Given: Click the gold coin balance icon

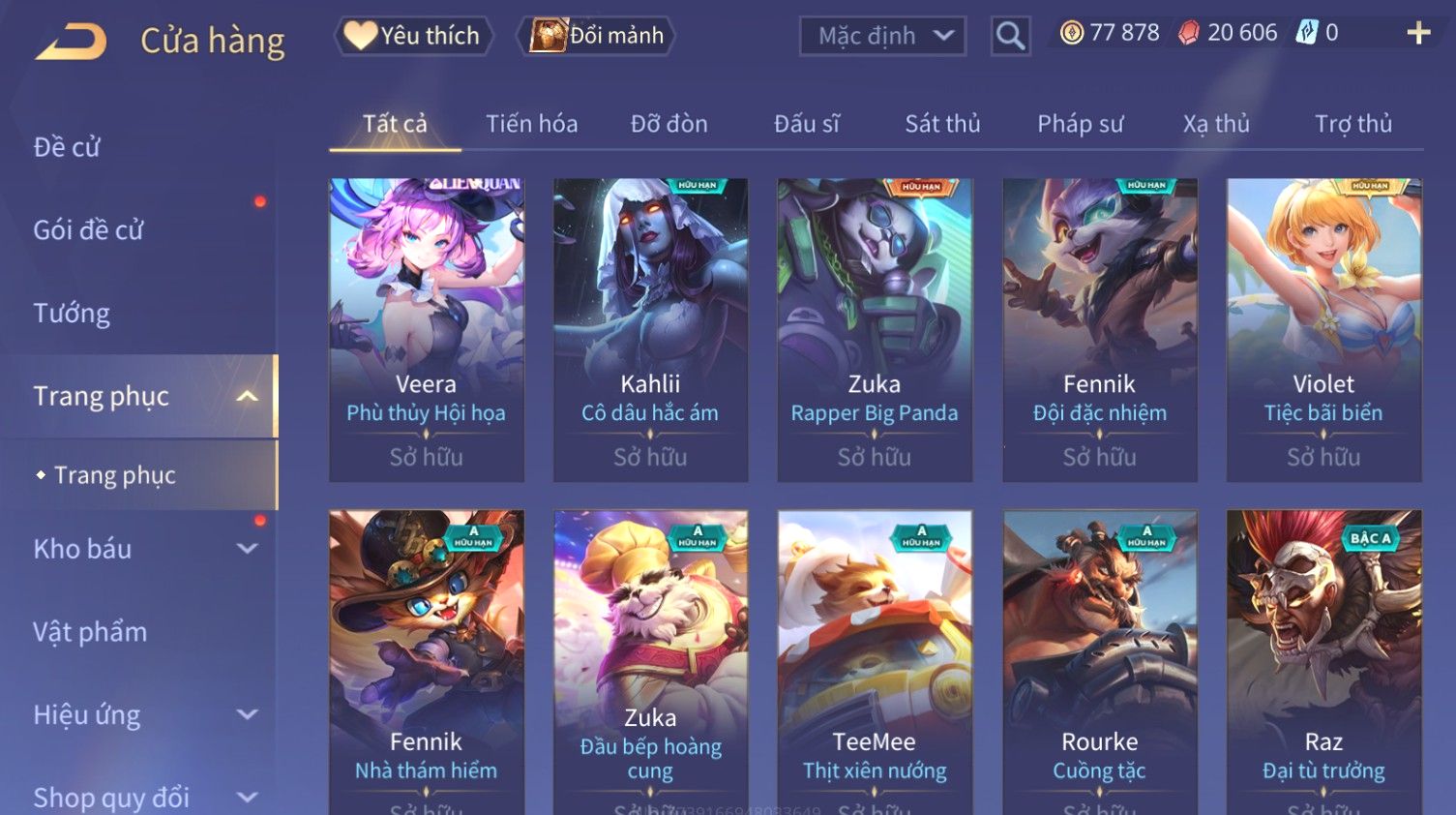Looking at the screenshot, I should click(x=1072, y=33).
